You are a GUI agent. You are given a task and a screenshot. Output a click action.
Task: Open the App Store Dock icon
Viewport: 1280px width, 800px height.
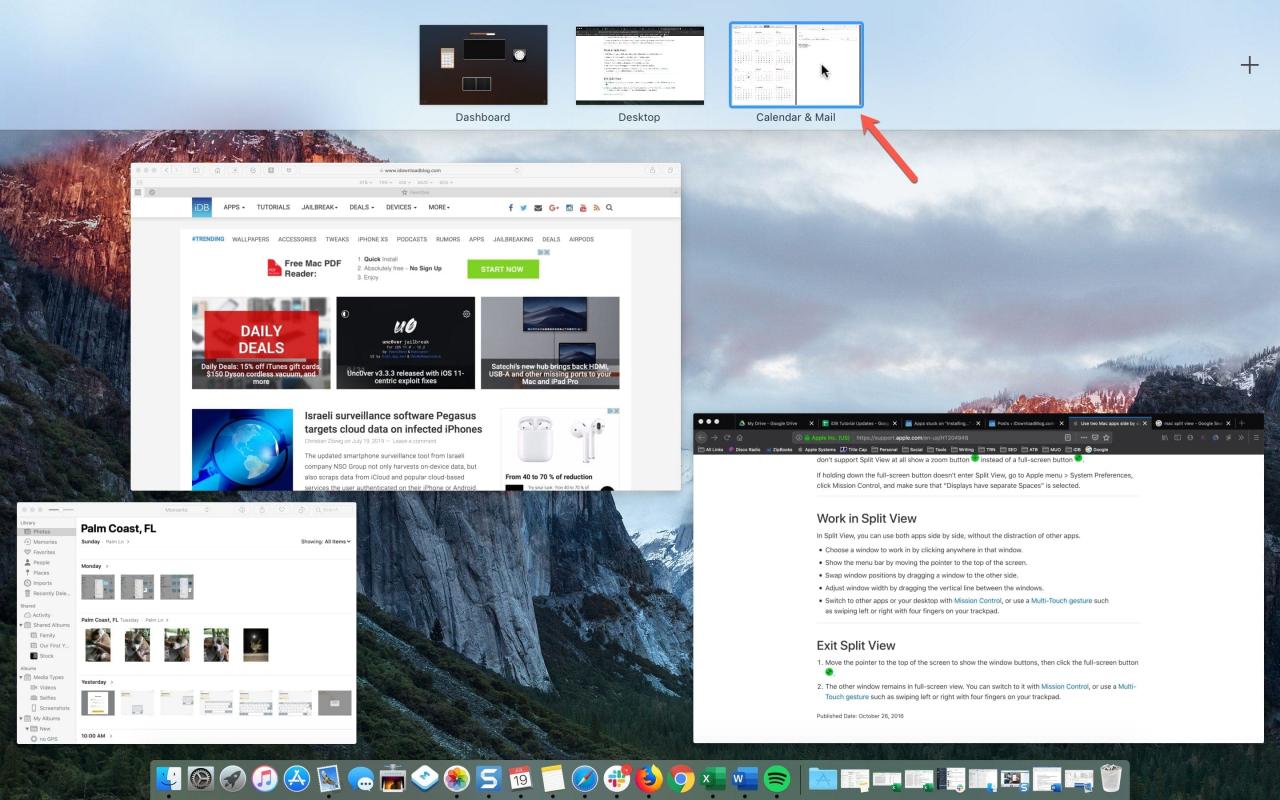click(297, 779)
